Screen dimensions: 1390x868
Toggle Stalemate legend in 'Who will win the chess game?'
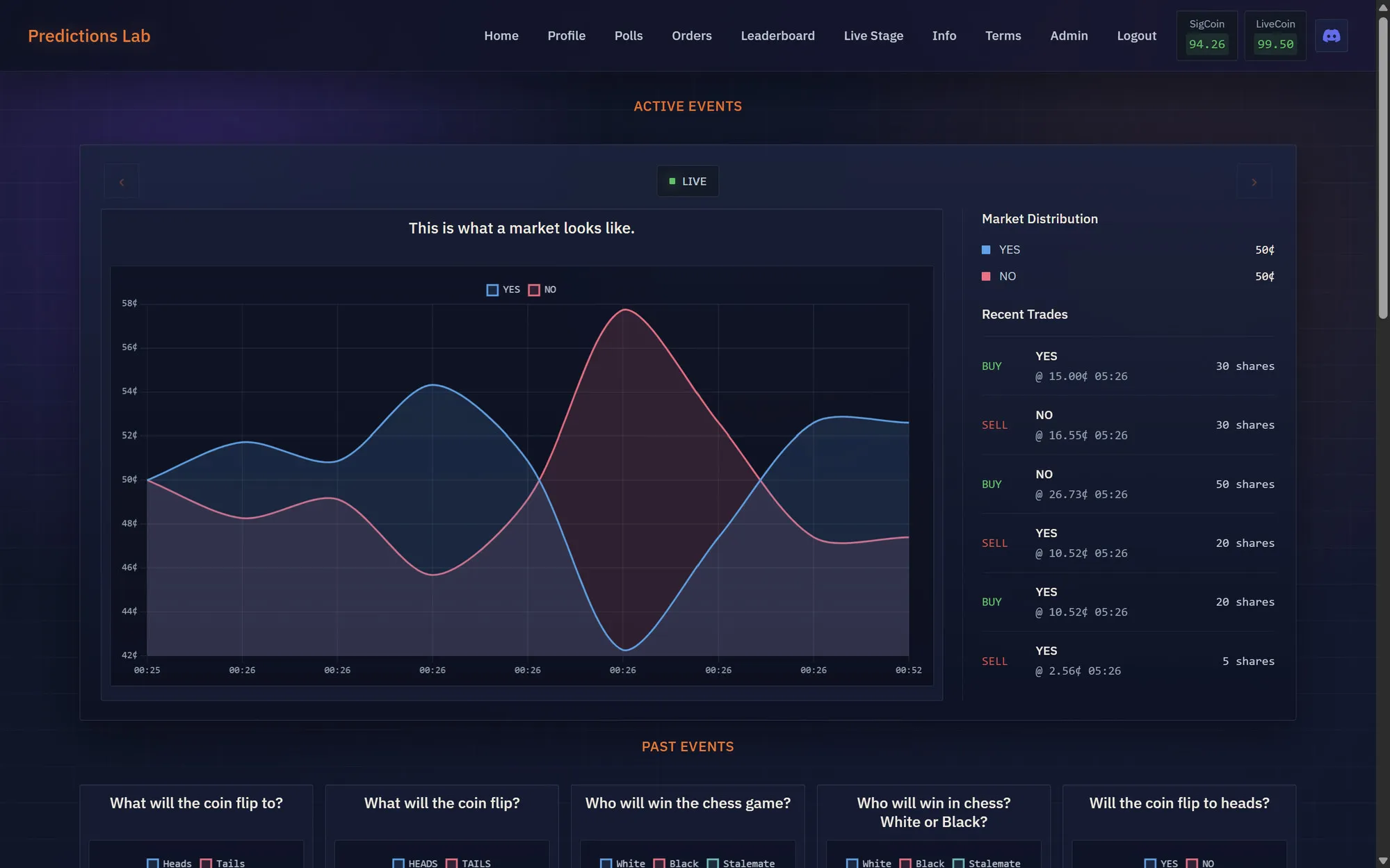click(x=741, y=863)
